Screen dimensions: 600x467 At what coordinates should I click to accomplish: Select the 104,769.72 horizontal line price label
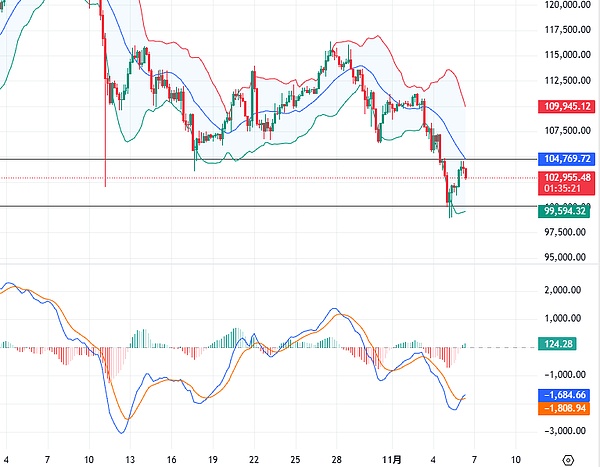point(567,158)
